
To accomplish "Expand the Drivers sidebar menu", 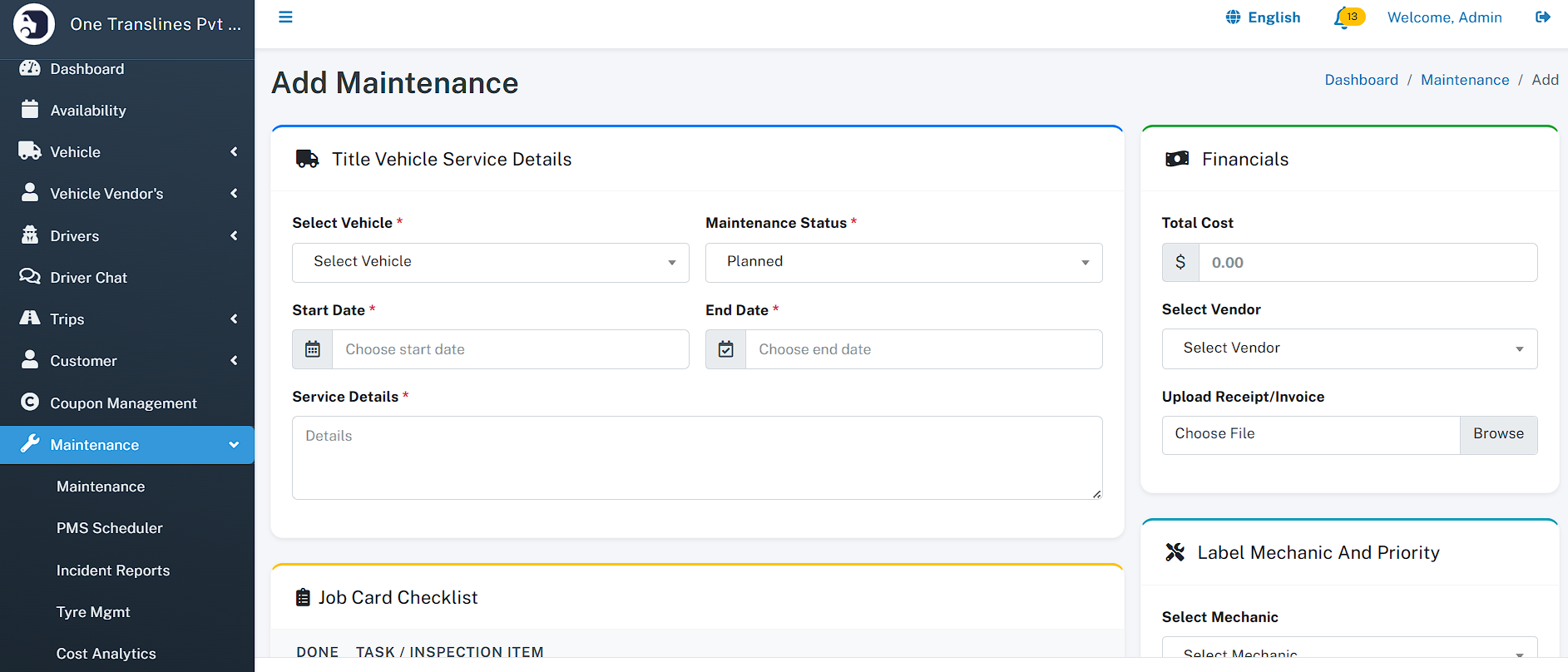I will 127,236.
